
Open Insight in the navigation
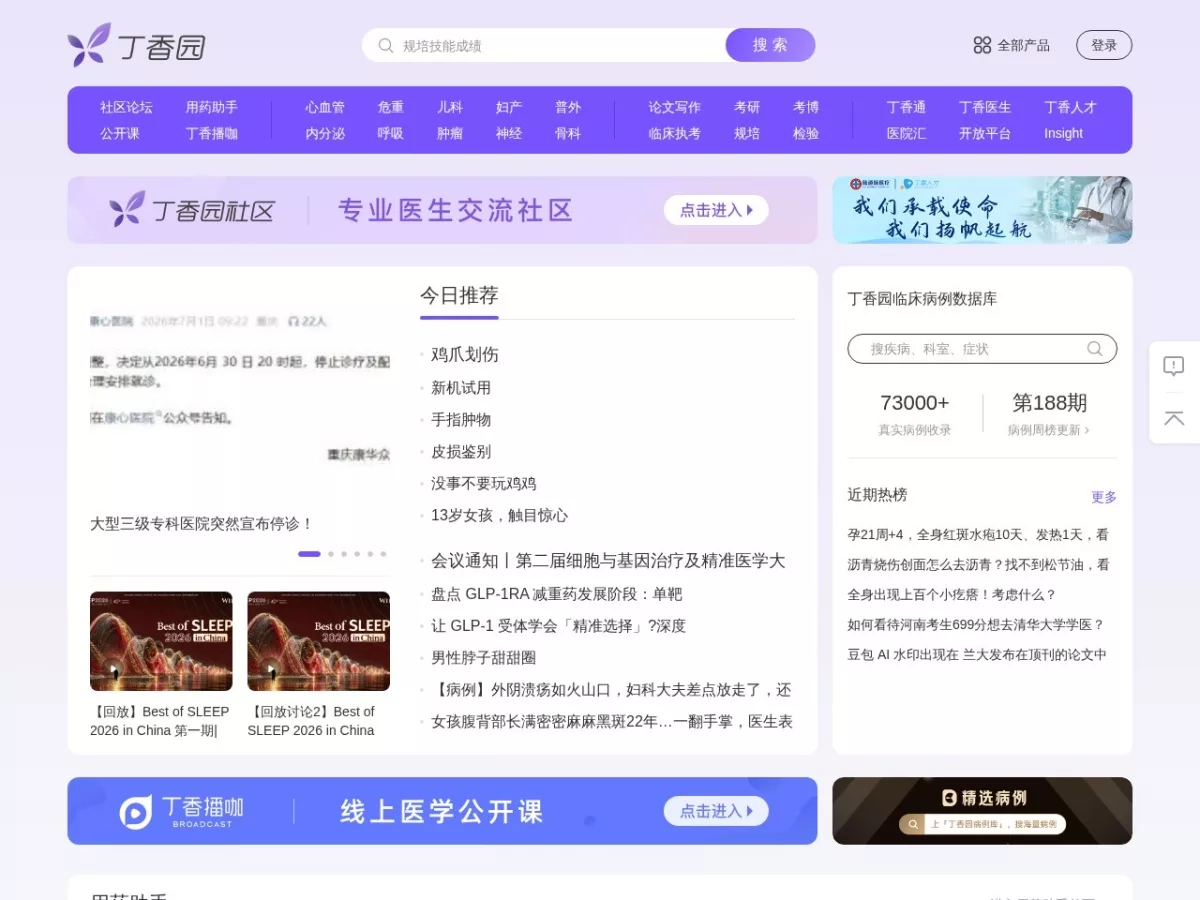click(x=1064, y=133)
